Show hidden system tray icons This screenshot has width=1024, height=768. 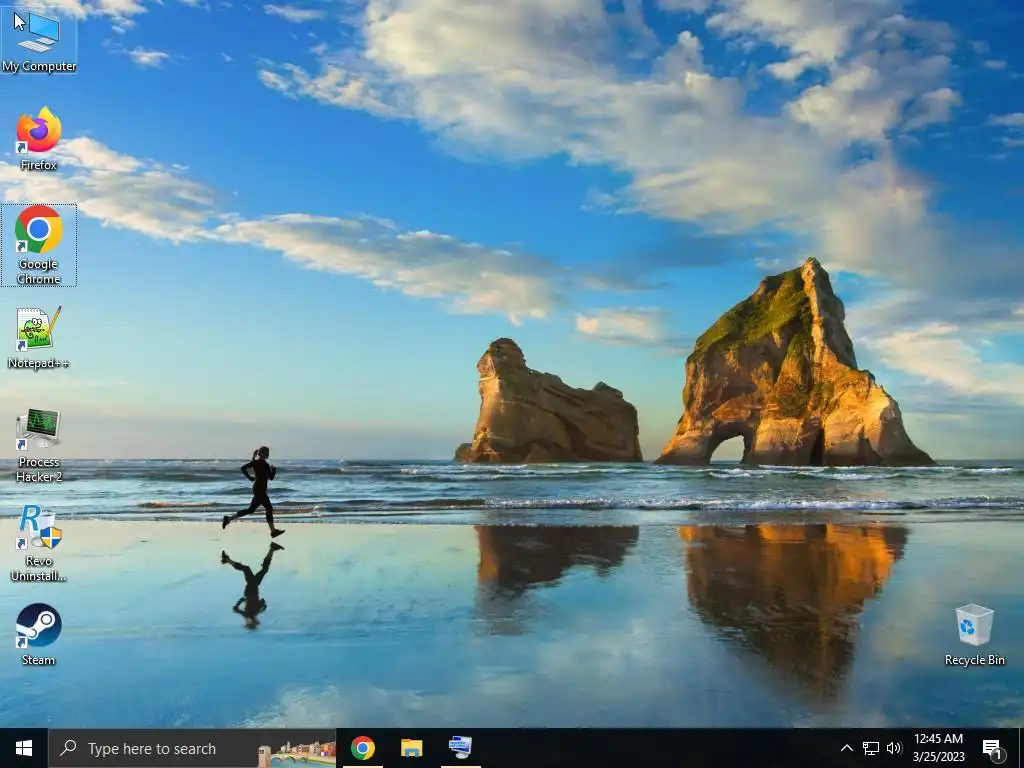(x=846, y=748)
